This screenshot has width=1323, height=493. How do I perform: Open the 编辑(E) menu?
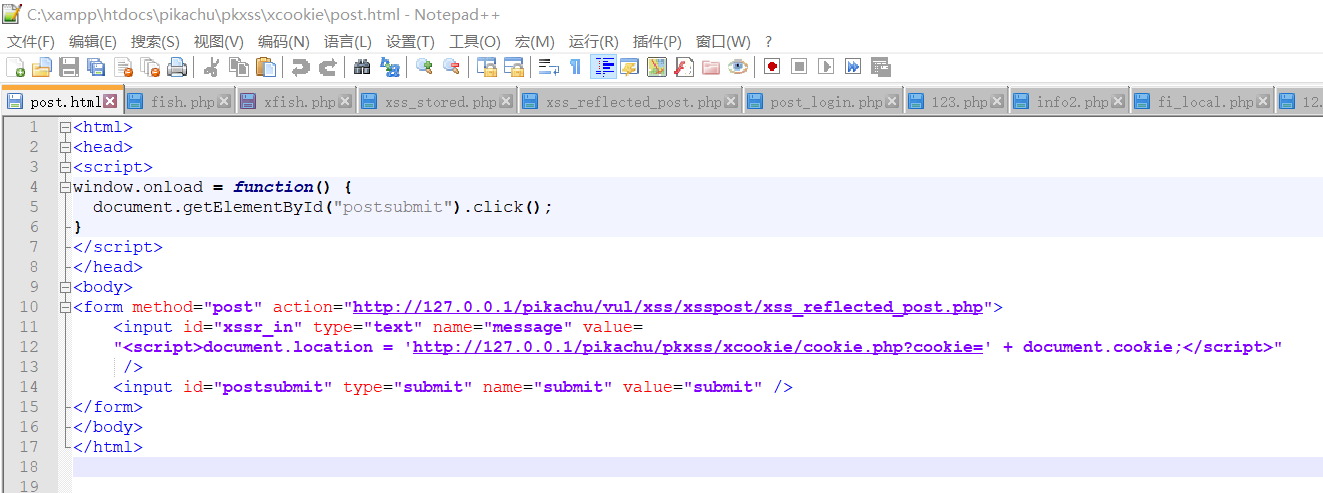coord(93,41)
